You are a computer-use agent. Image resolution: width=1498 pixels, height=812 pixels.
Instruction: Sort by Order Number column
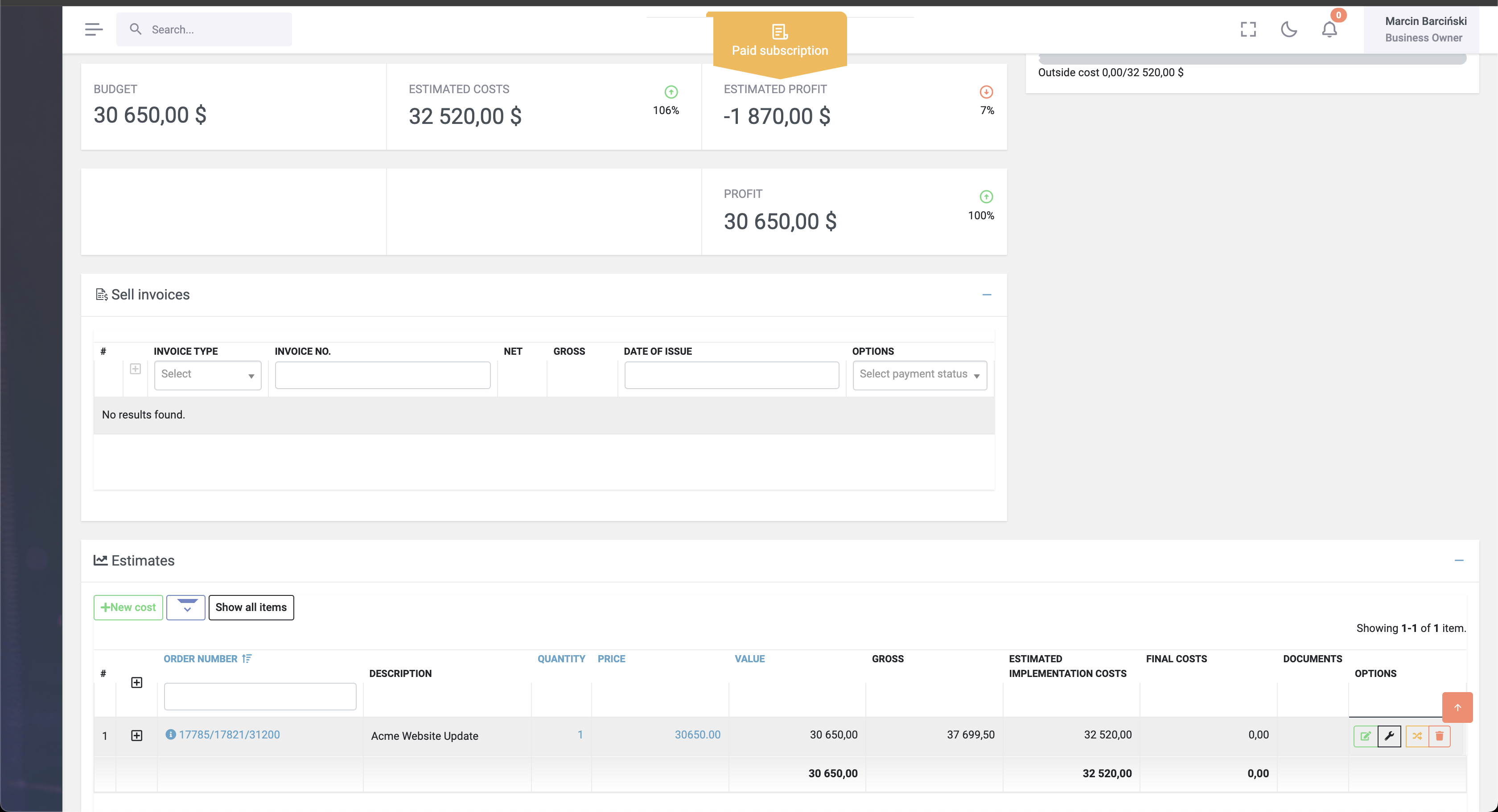tap(201, 659)
